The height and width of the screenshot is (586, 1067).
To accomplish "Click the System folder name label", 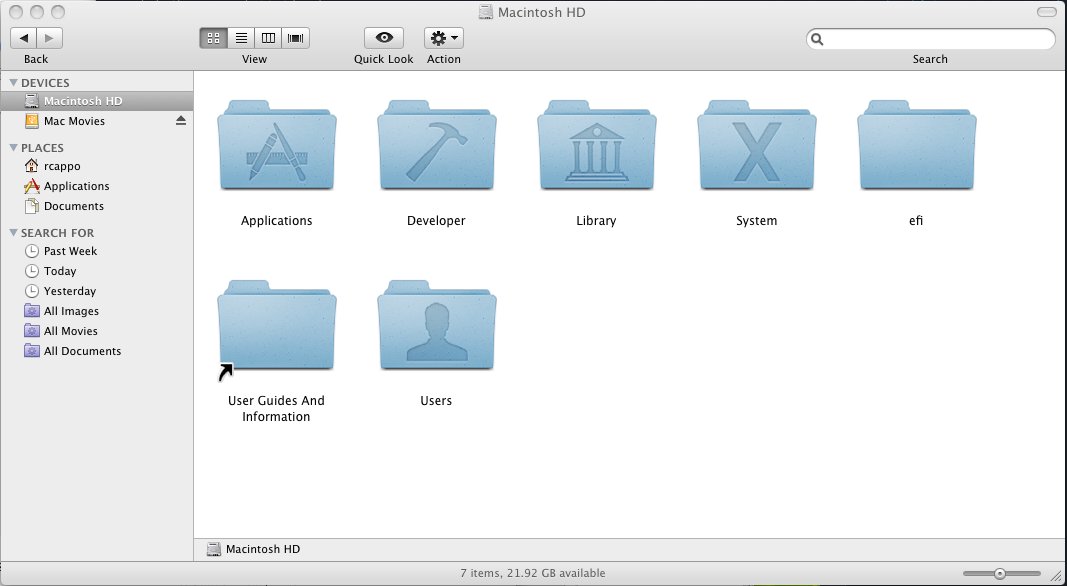I will coord(756,221).
